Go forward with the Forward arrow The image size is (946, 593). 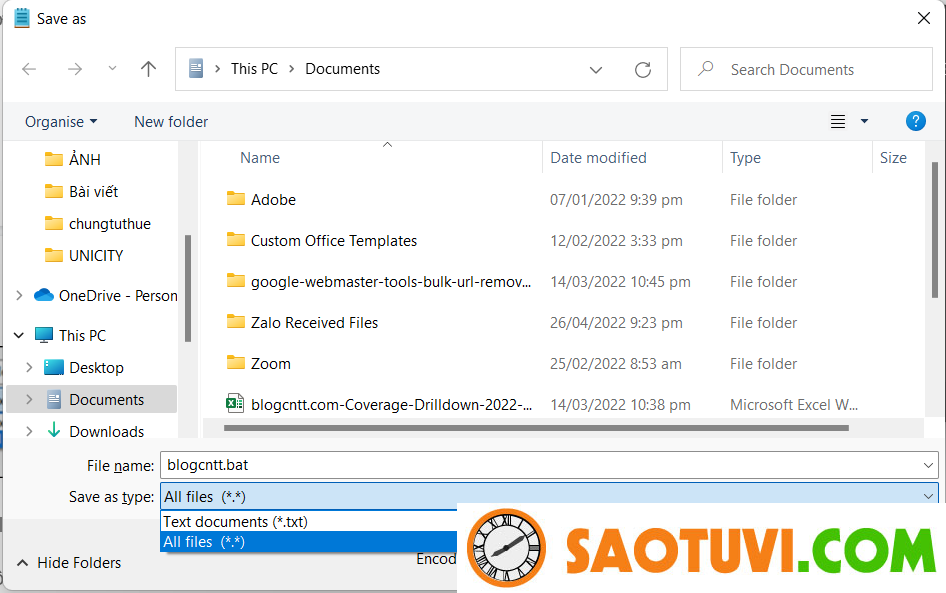point(75,69)
